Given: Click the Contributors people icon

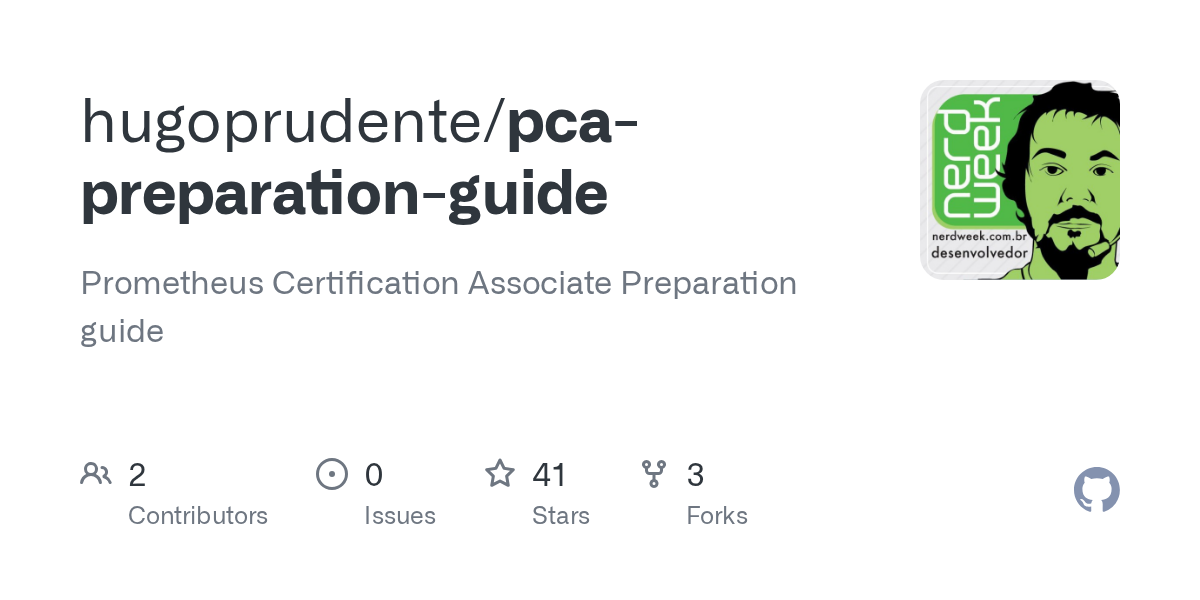Looking at the screenshot, I should click(96, 473).
